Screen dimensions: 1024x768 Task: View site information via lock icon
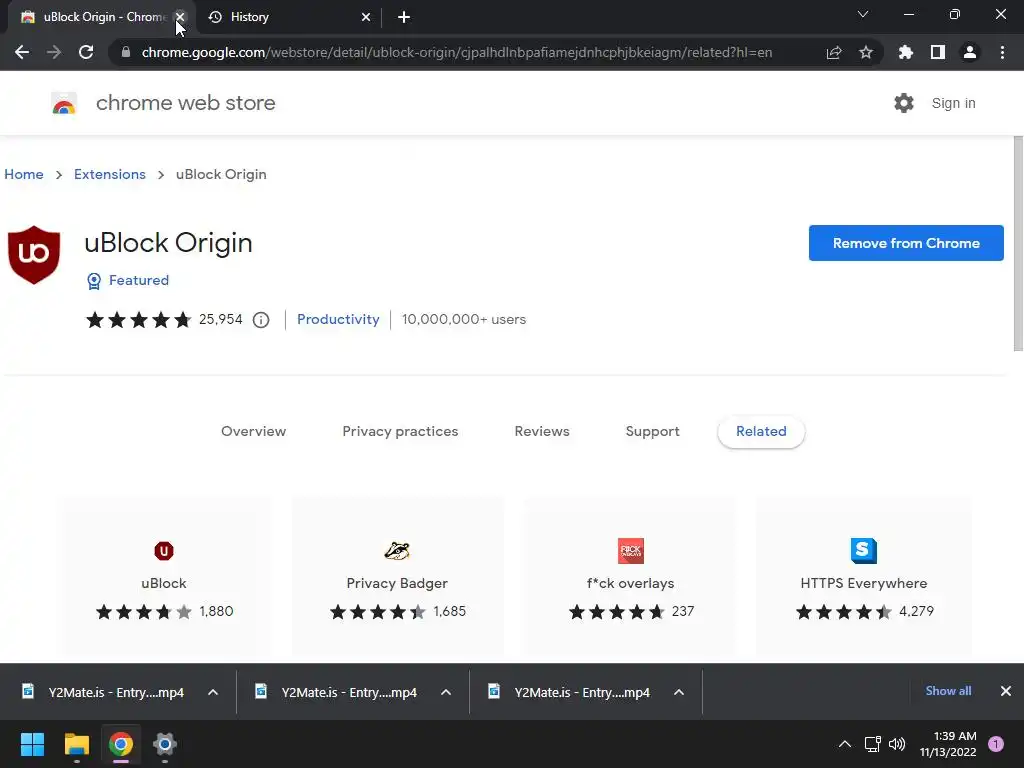126,52
